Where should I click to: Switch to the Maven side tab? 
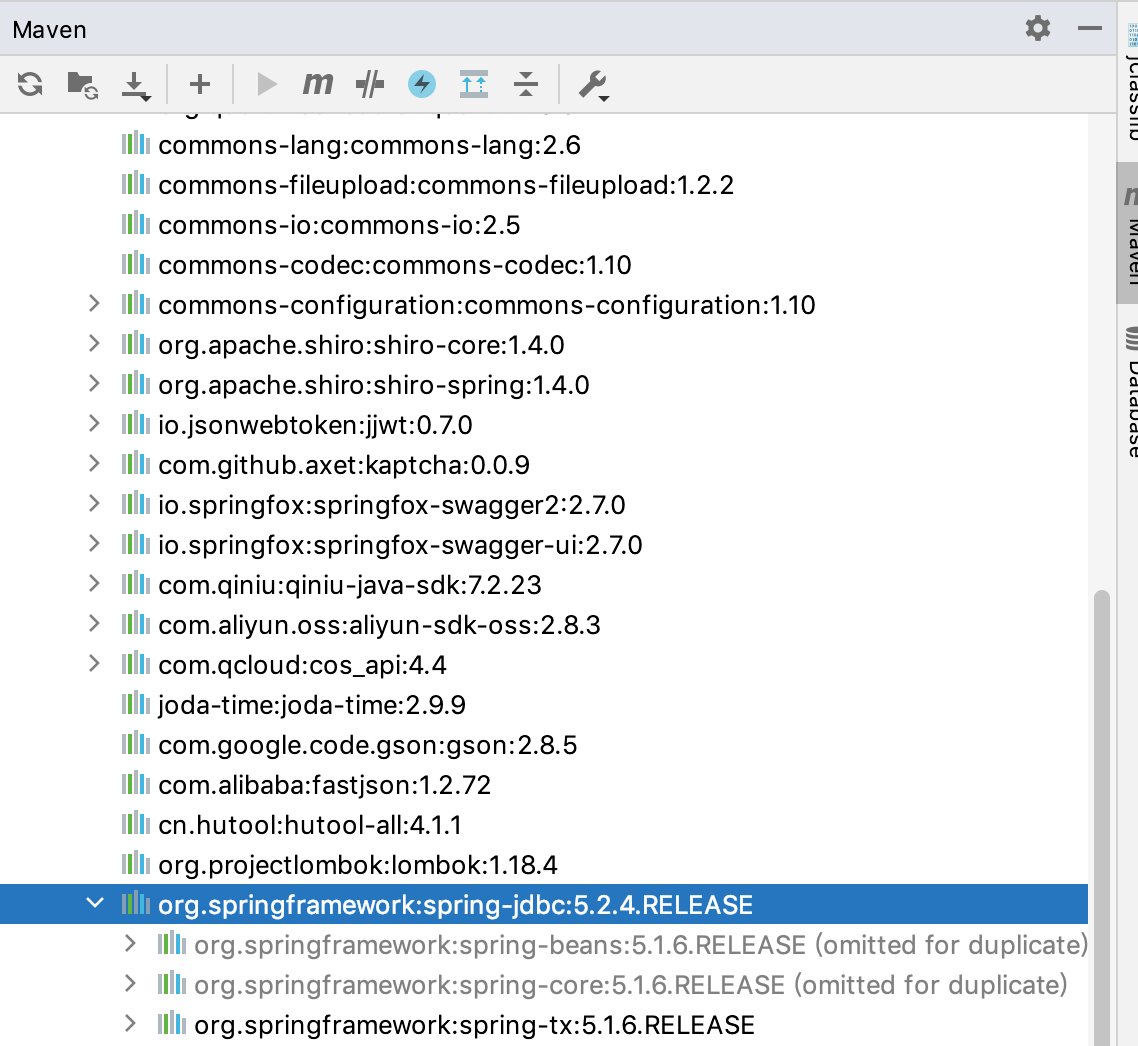click(x=1129, y=234)
